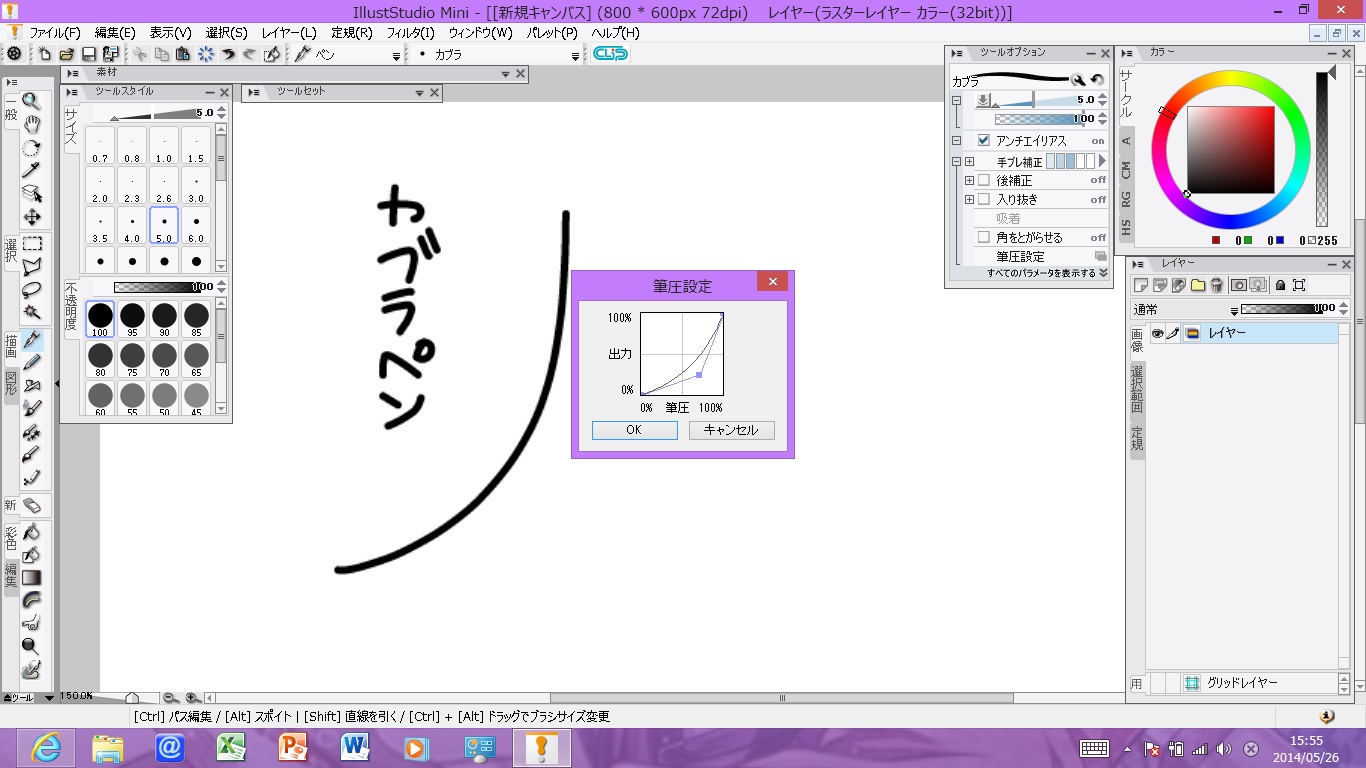The height and width of the screenshot is (768, 1366).
Task: Open the 通常 blend mode dropdown
Action: 1234,310
